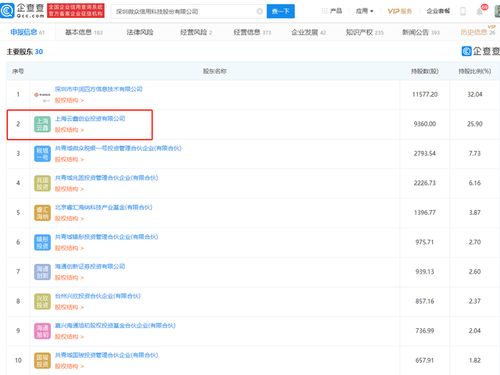Open 股权结构 for shareholder row 5
Viewport: 500px width, 375px height.
pos(69,218)
